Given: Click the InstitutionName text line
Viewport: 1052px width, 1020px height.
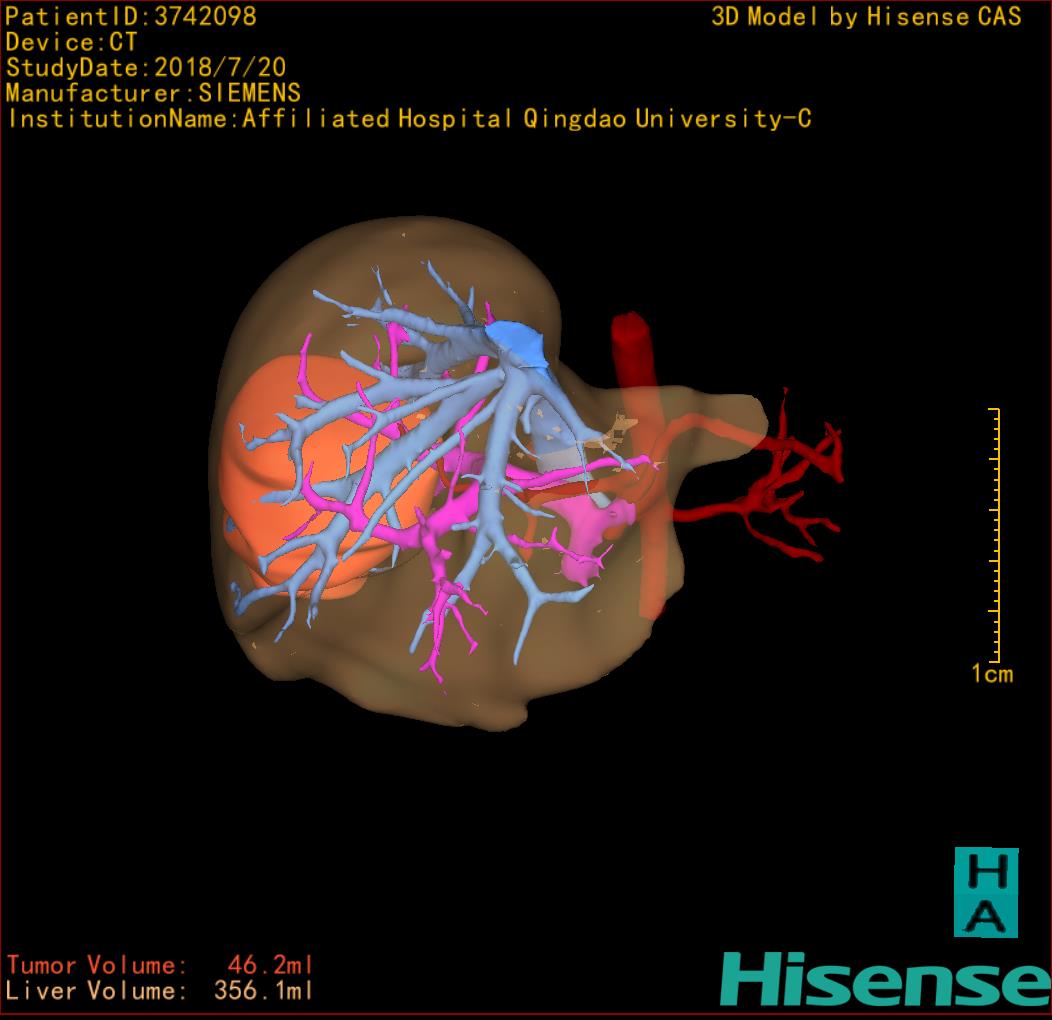Looking at the screenshot, I should pyautogui.click(x=409, y=119).
